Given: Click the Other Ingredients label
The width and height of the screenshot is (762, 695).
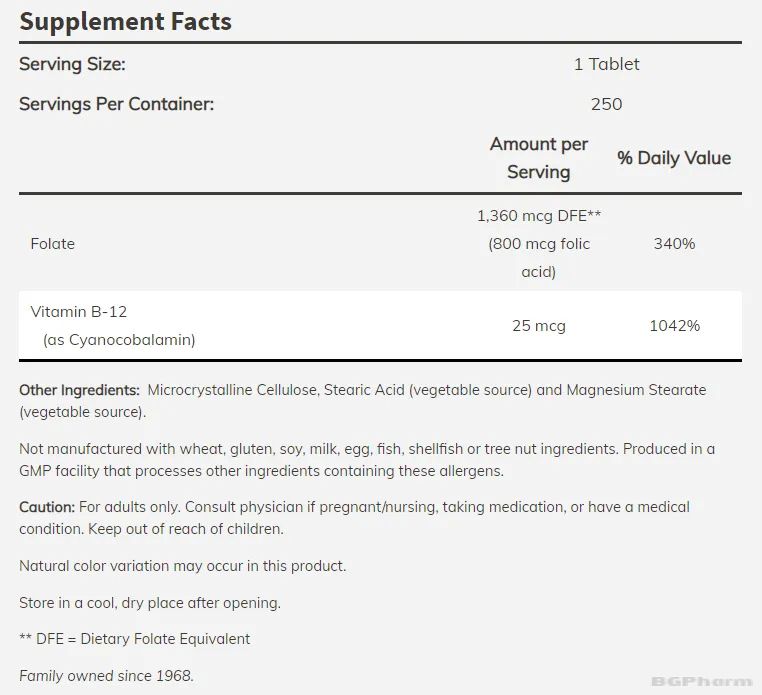Looking at the screenshot, I should tap(79, 390).
